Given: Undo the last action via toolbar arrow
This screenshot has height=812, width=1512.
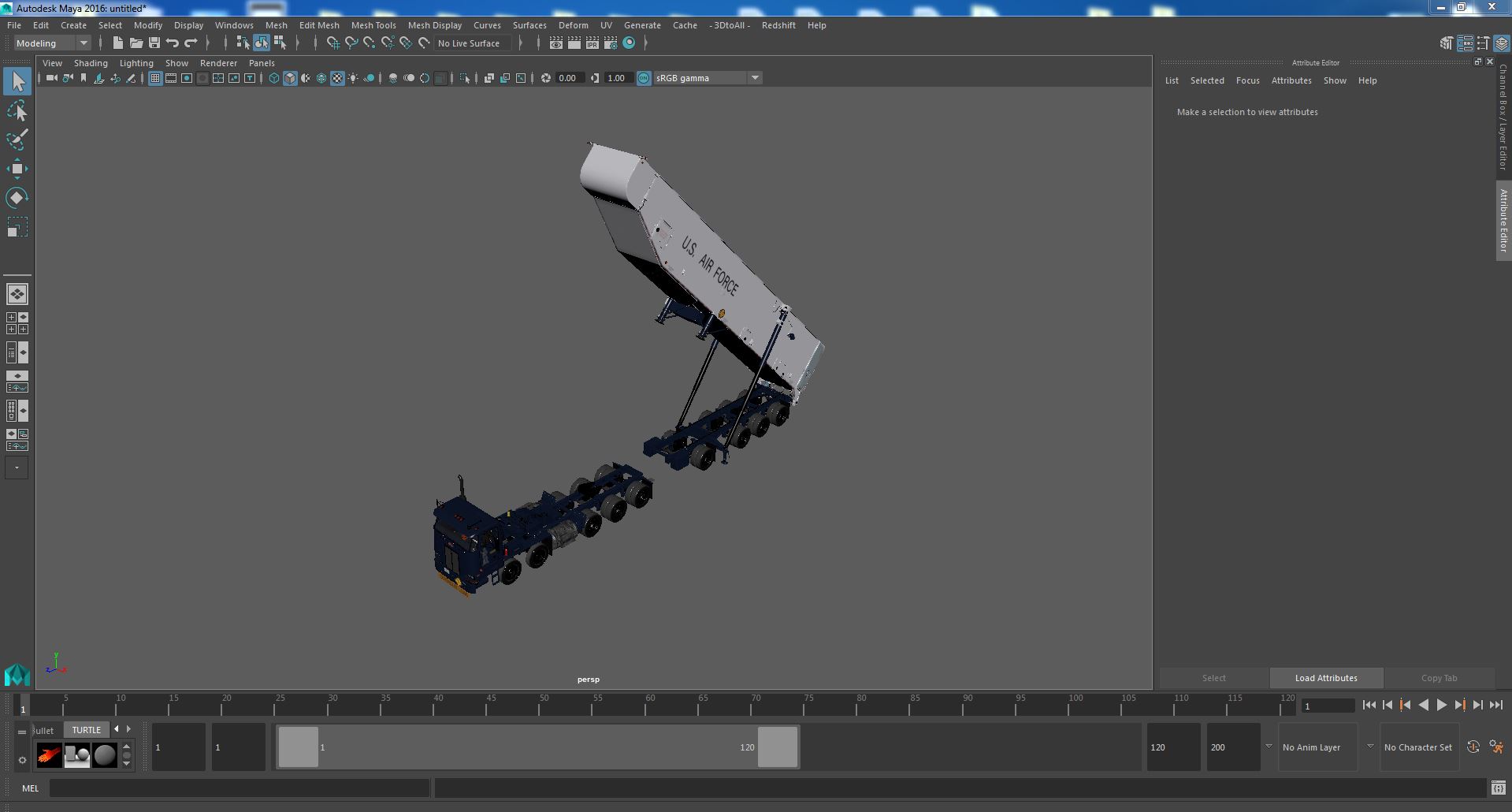Looking at the screenshot, I should (x=173, y=43).
